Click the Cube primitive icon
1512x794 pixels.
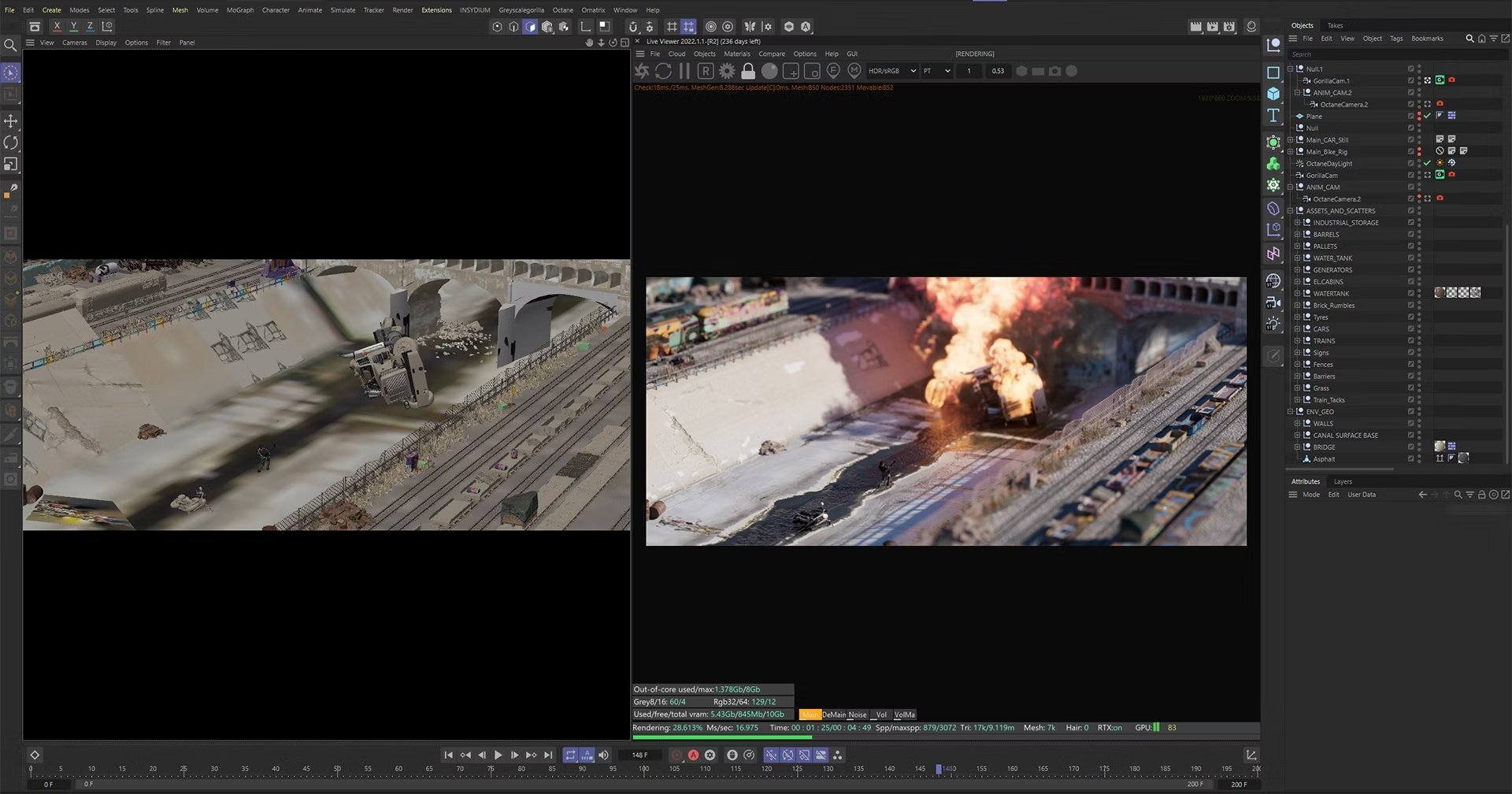pos(1273,94)
